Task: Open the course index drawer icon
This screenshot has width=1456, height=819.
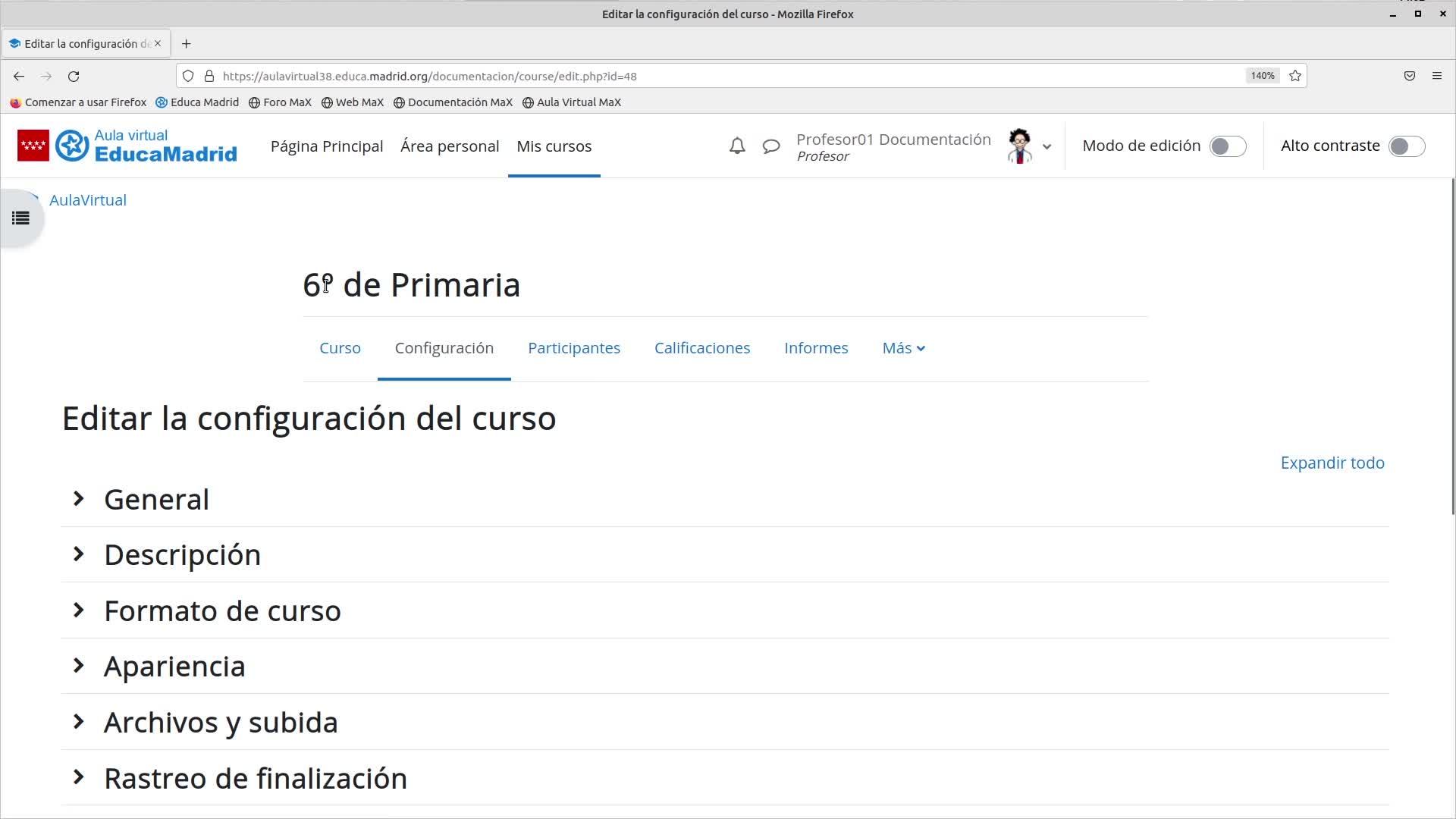Action: pos(20,218)
